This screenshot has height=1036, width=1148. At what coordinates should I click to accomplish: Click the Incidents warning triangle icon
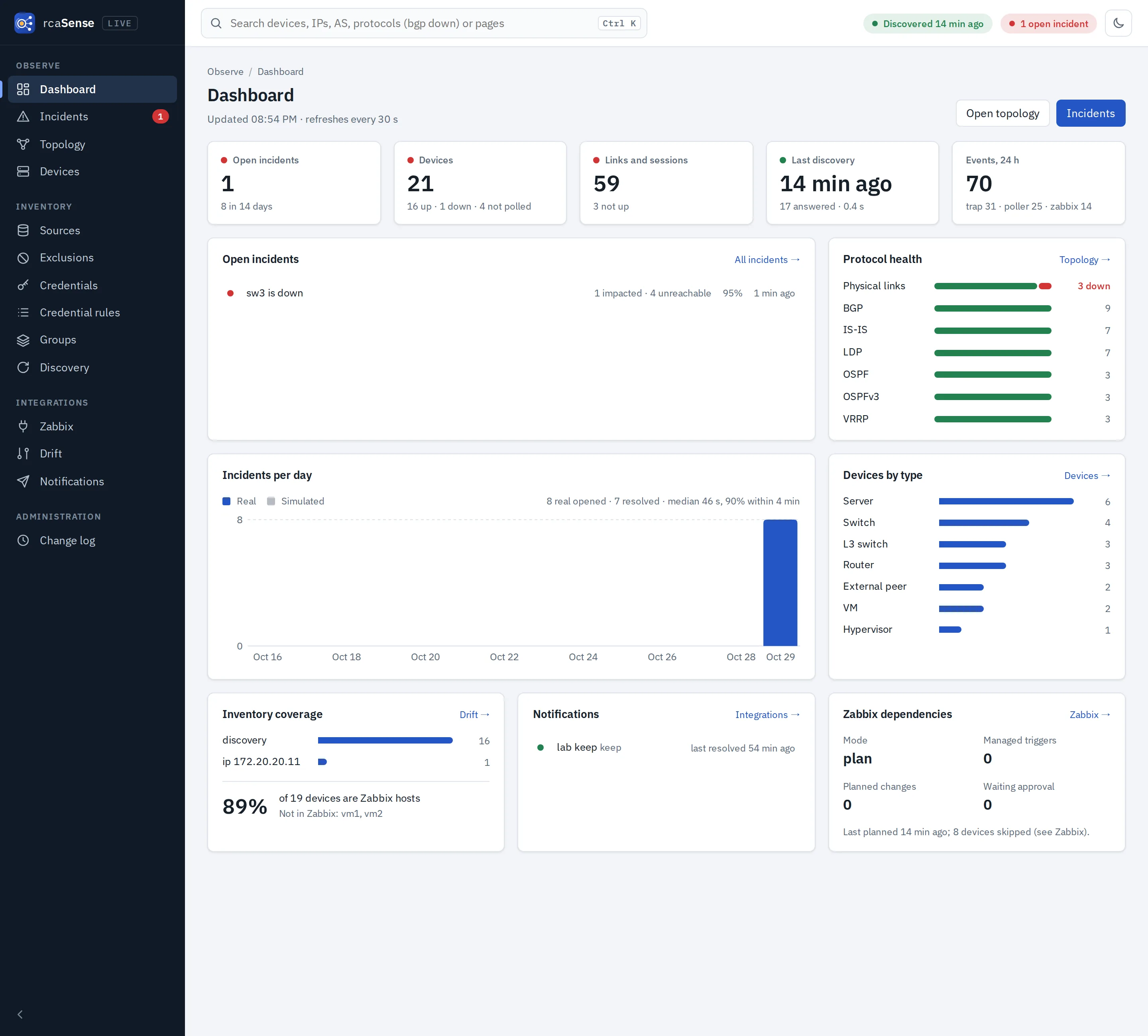(x=23, y=117)
